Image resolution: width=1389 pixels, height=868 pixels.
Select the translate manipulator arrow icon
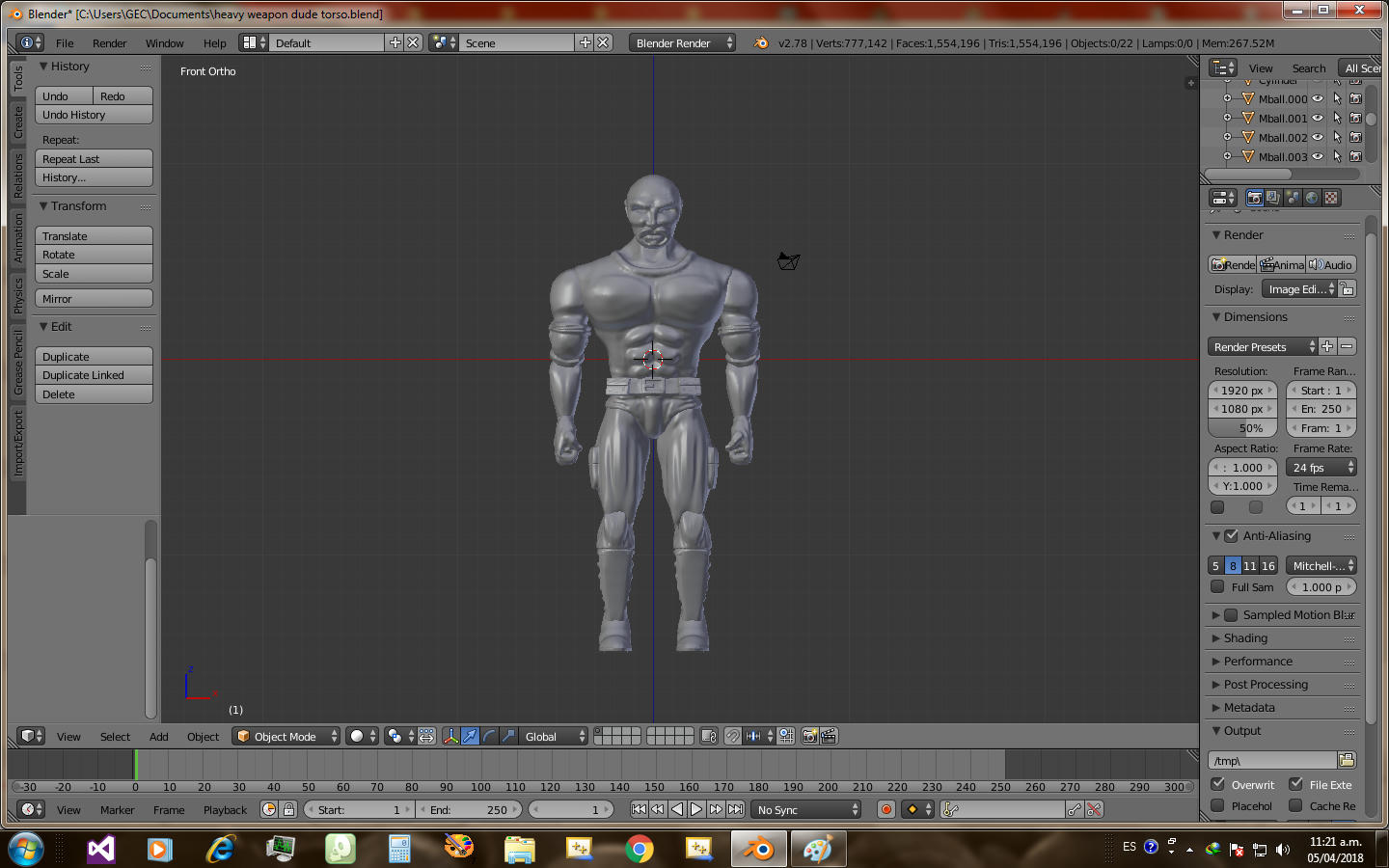(x=470, y=736)
